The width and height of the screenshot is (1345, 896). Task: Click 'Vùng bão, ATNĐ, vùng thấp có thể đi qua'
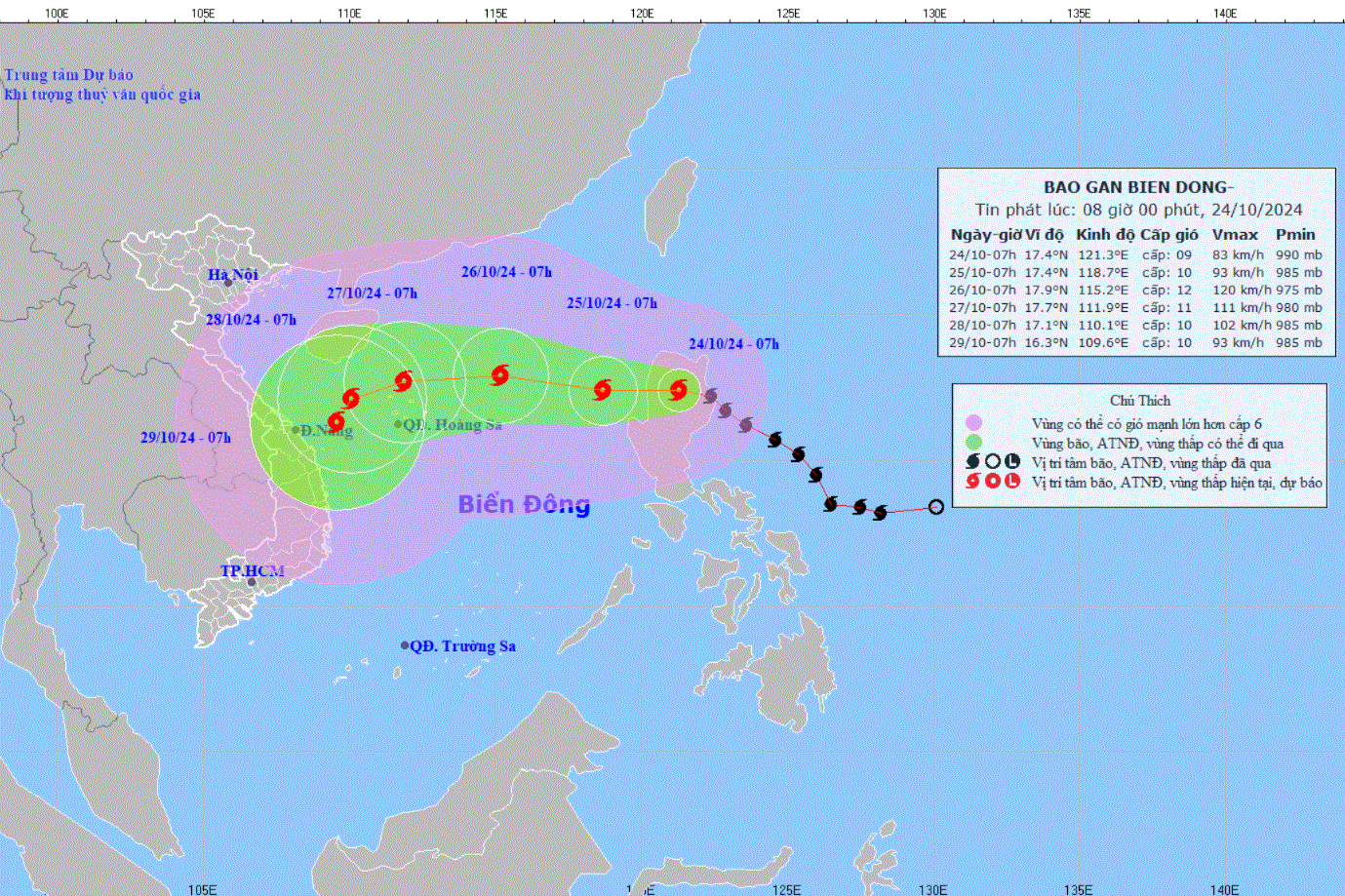pos(1158,444)
